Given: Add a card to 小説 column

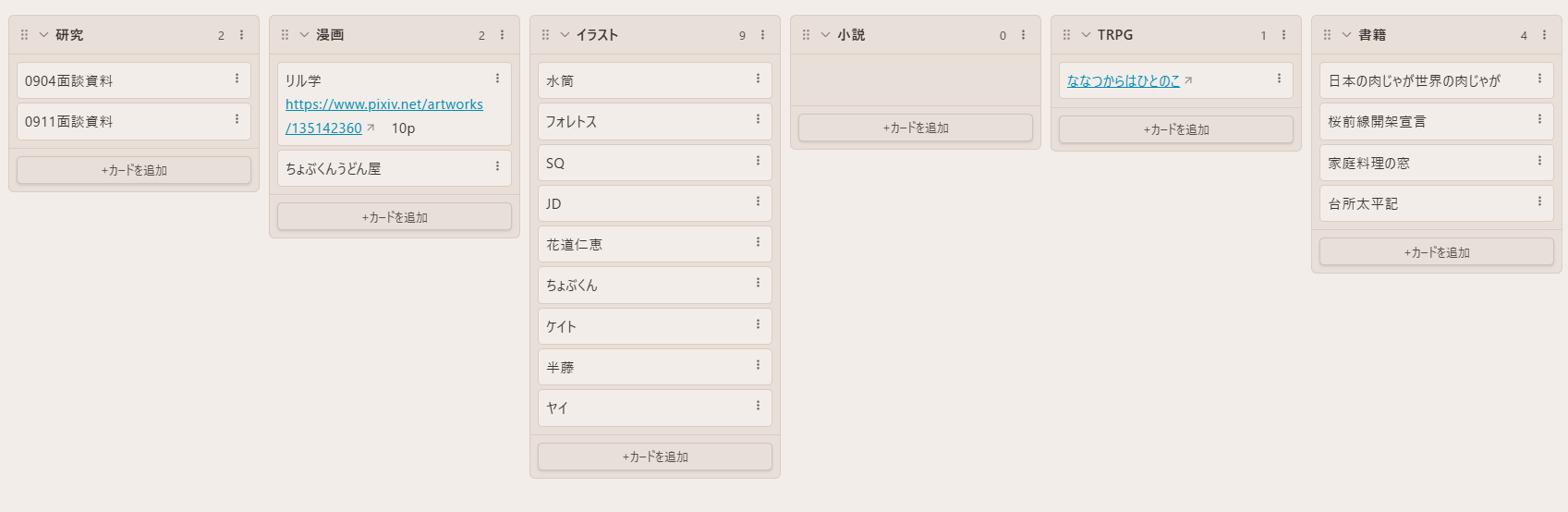Looking at the screenshot, I should pyautogui.click(x=916, y=128).
